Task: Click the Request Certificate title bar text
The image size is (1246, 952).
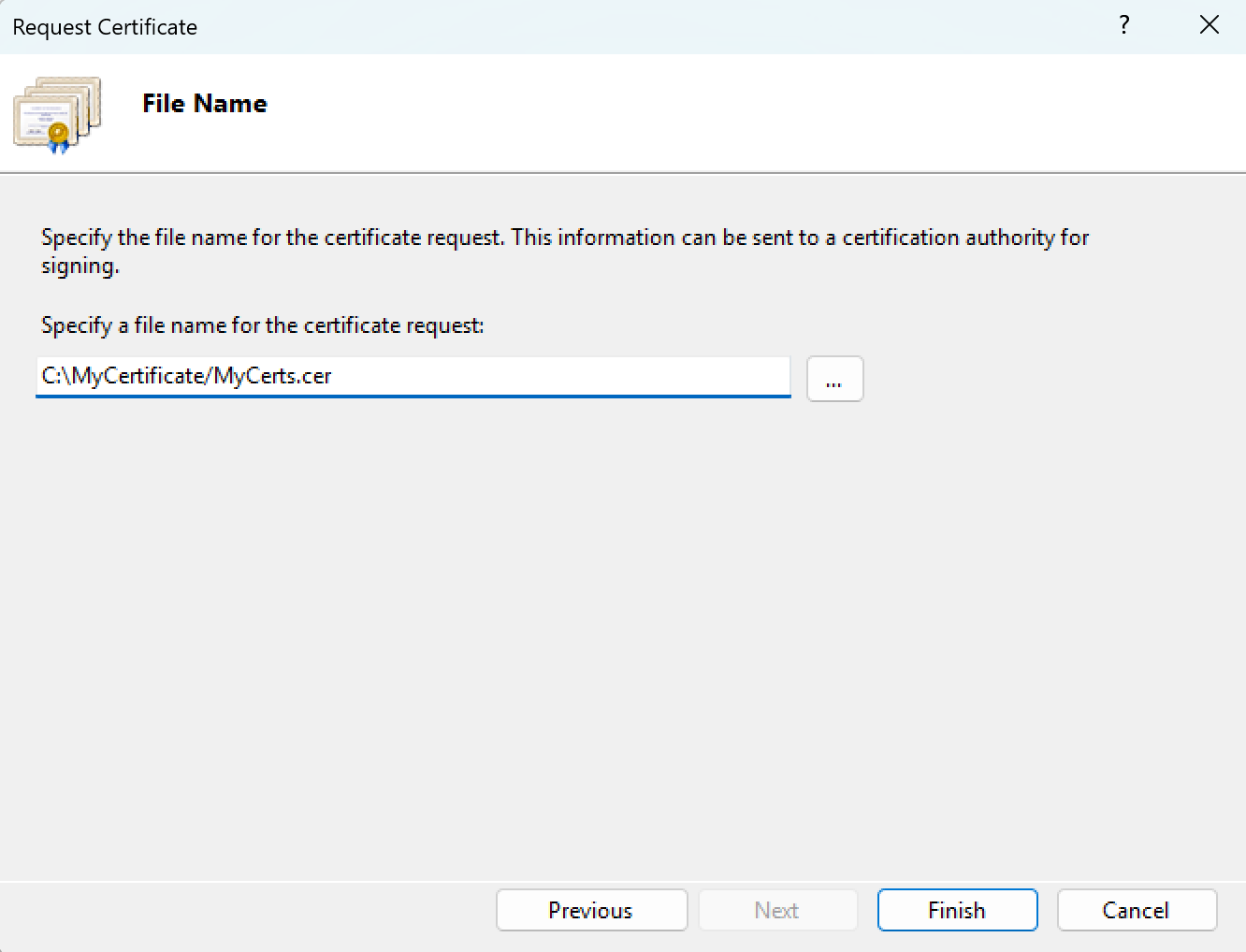Action: 105,27
